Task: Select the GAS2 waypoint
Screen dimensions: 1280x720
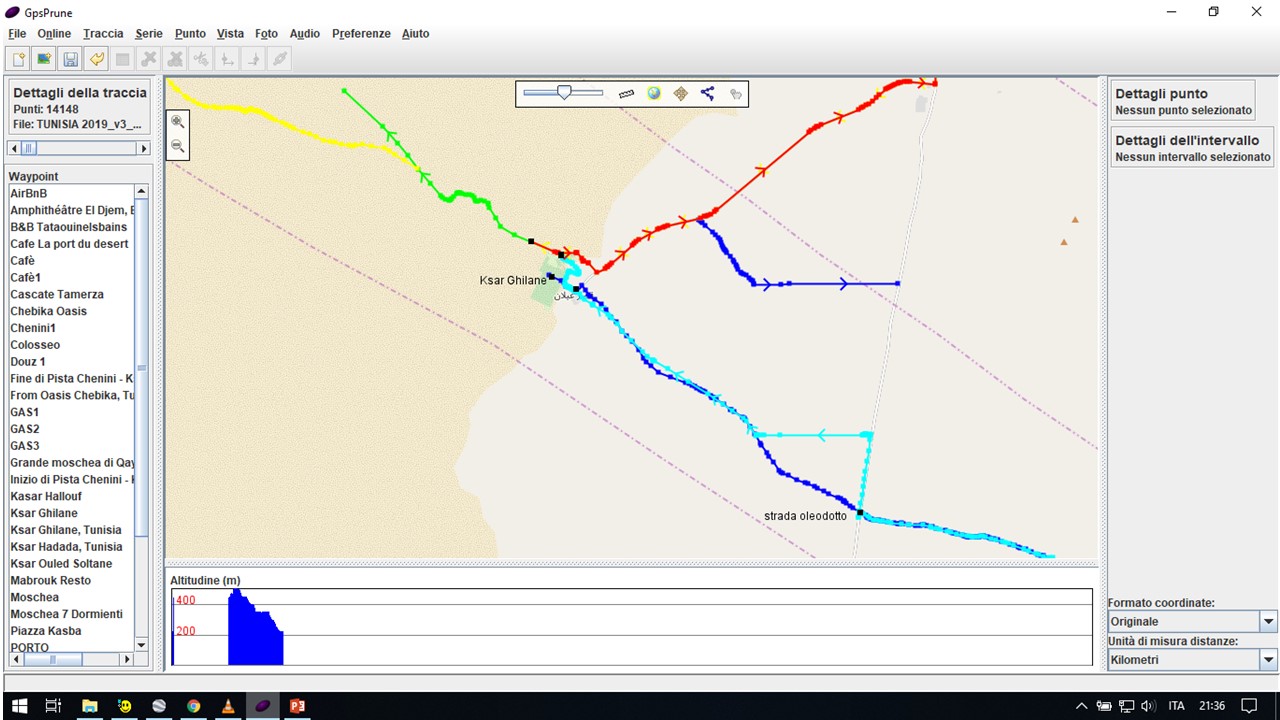Action: point(71,429)
